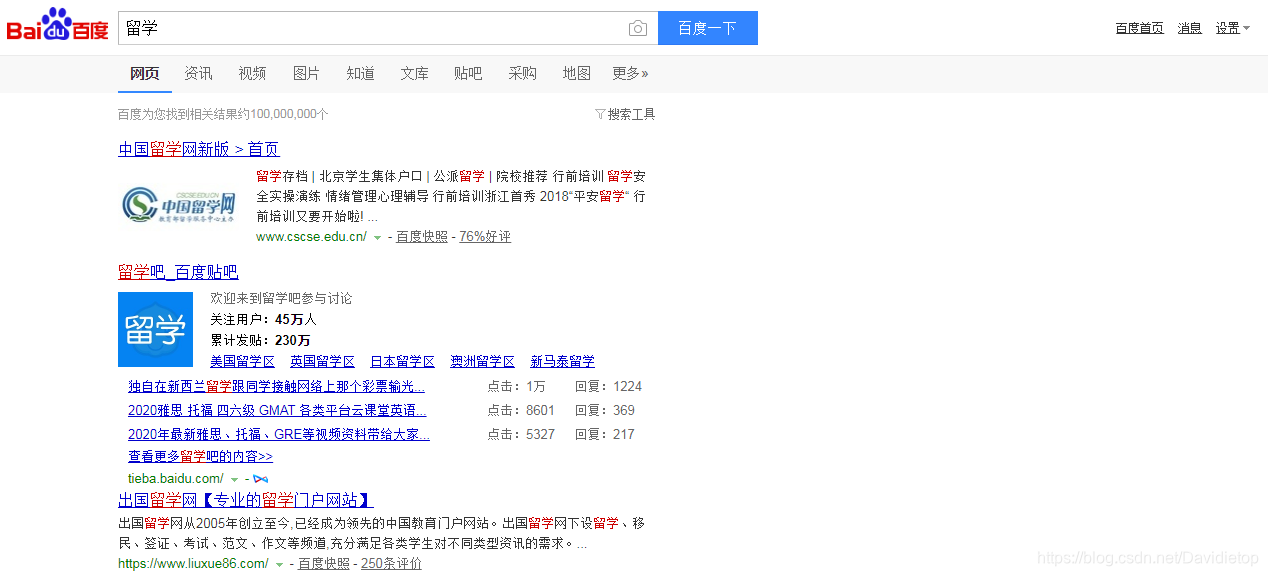
Task: Expand the 更多» tab menu
Action: click(630, 73)
